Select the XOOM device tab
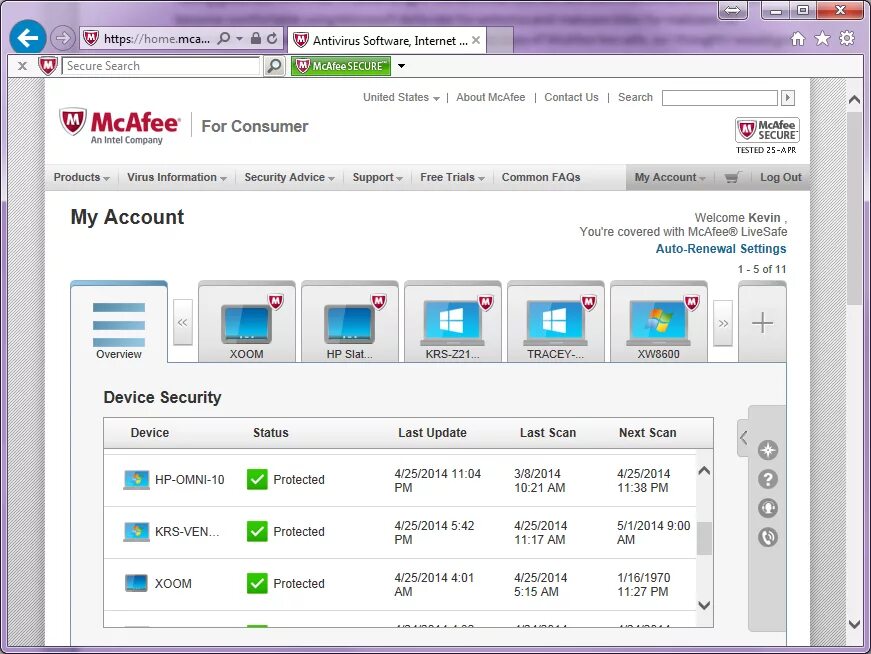Image resolution: width=871 pixels, height=654 pixels. tap(247, 322)
